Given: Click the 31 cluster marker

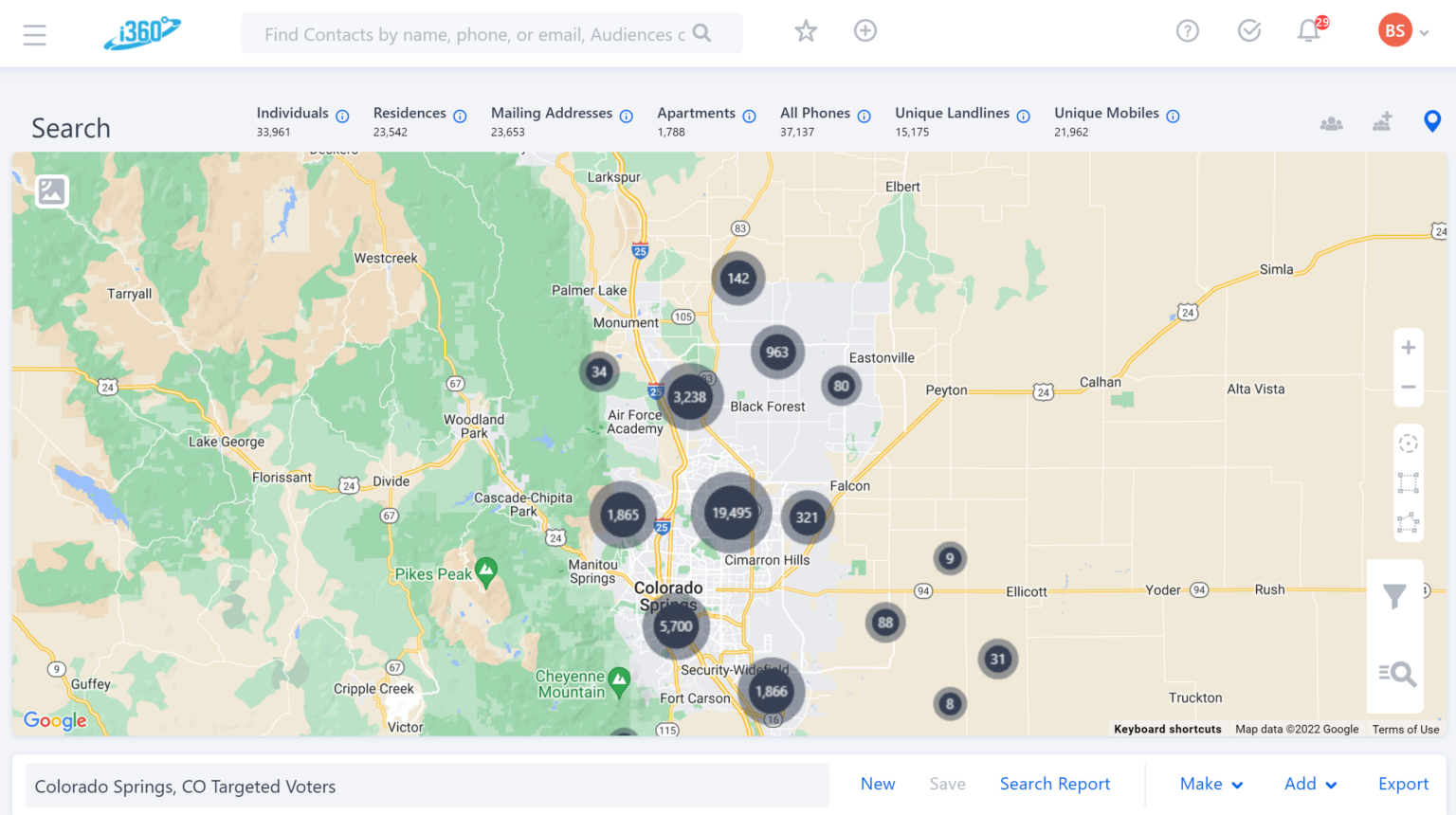Looking at the screenshot, I should click(997, 660).
